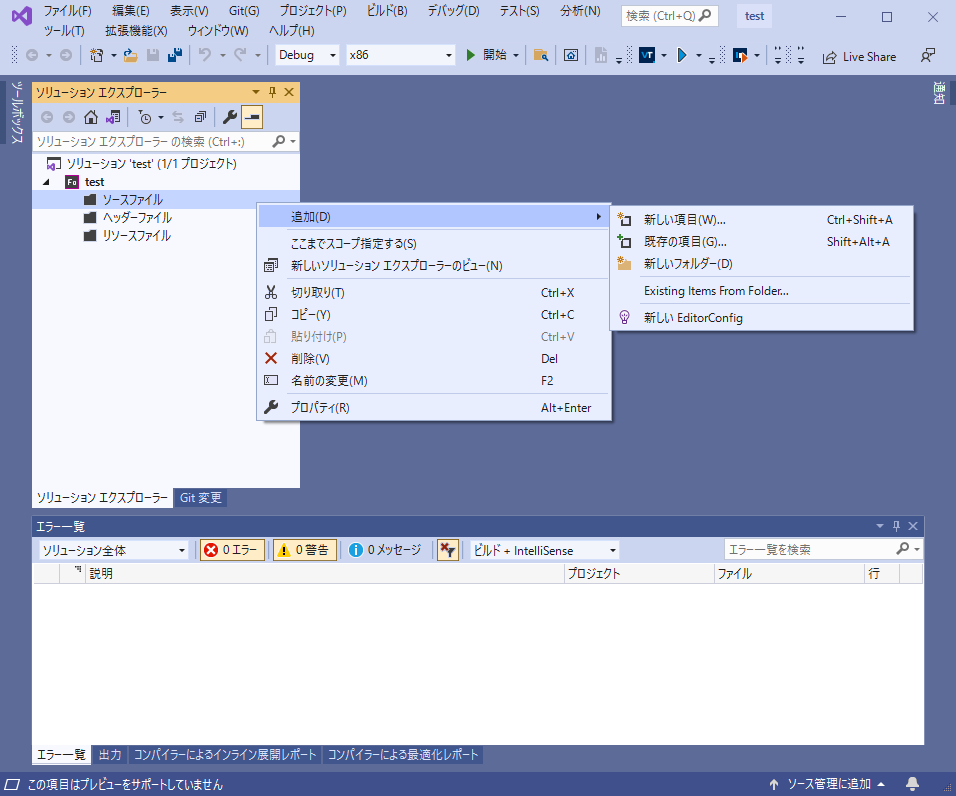The height and width of the screenshot is (796, 956).
Task: Click the Find in Files toolbar icon
Action: click(541, 55)
